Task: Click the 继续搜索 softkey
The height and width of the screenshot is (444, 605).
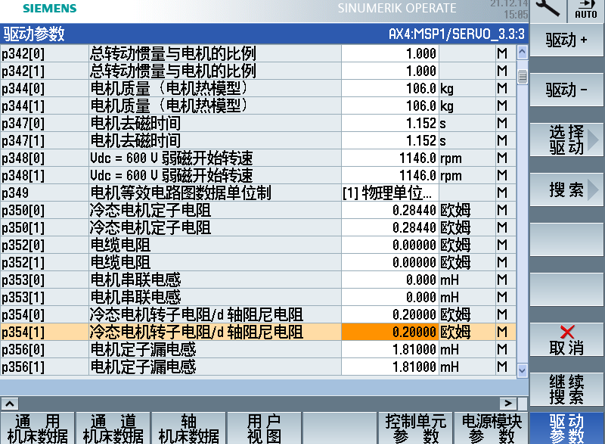Action: [566, 389]
